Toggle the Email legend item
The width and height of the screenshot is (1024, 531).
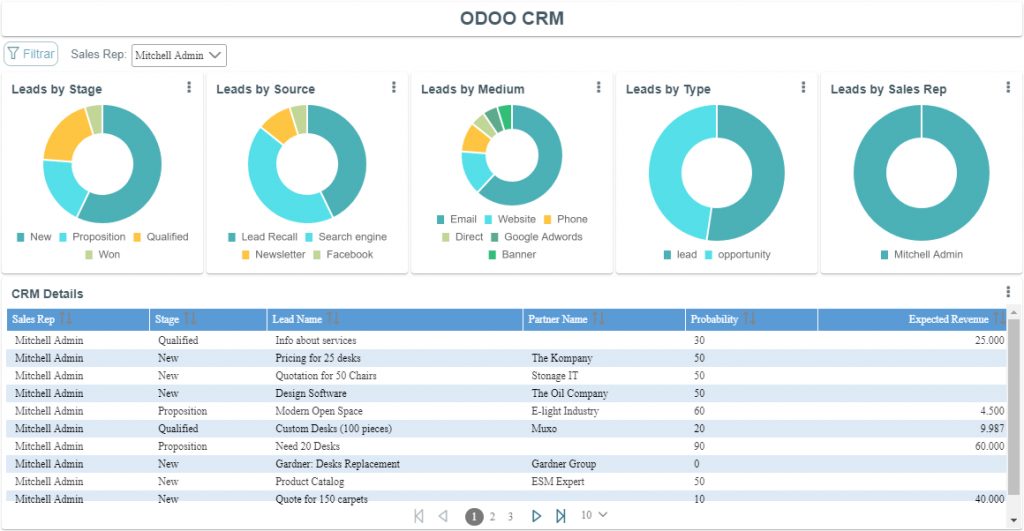[x=456, y=219]
